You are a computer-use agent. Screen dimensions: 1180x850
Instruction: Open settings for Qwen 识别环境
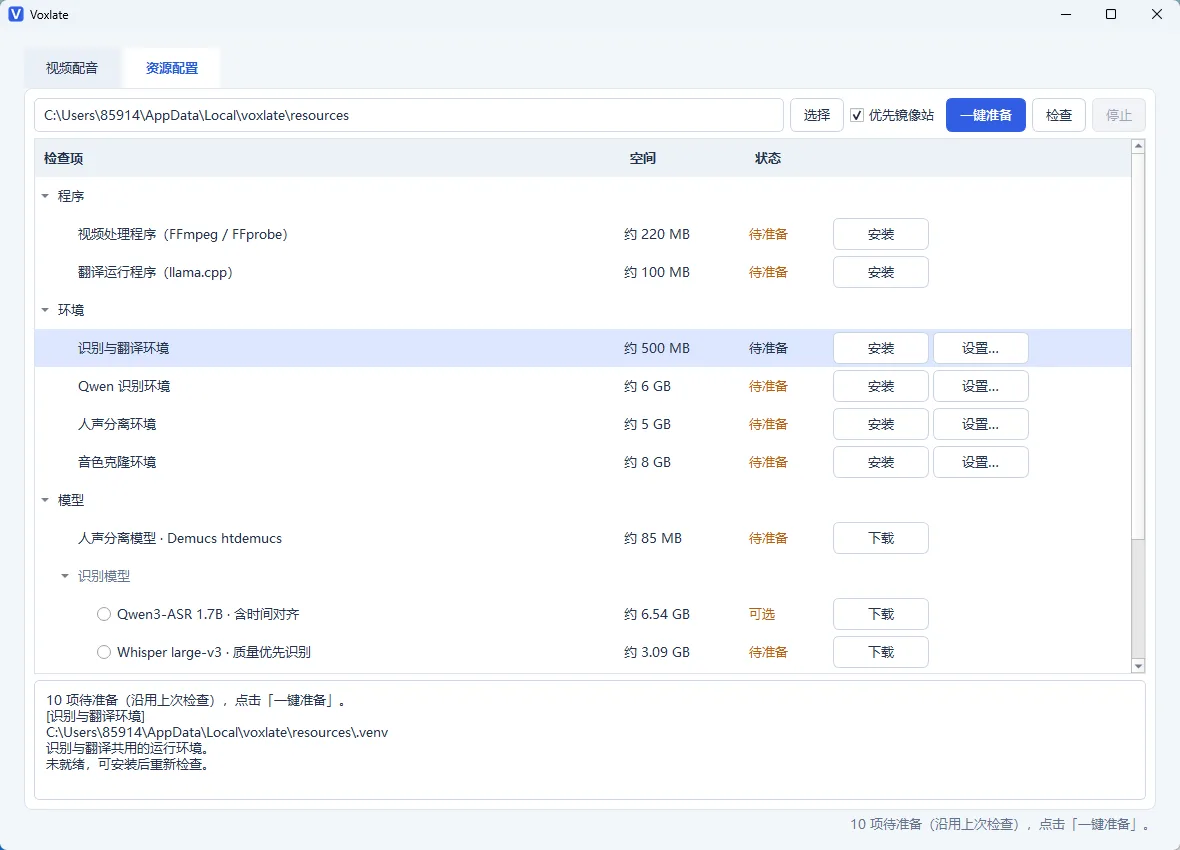(981, 386)
